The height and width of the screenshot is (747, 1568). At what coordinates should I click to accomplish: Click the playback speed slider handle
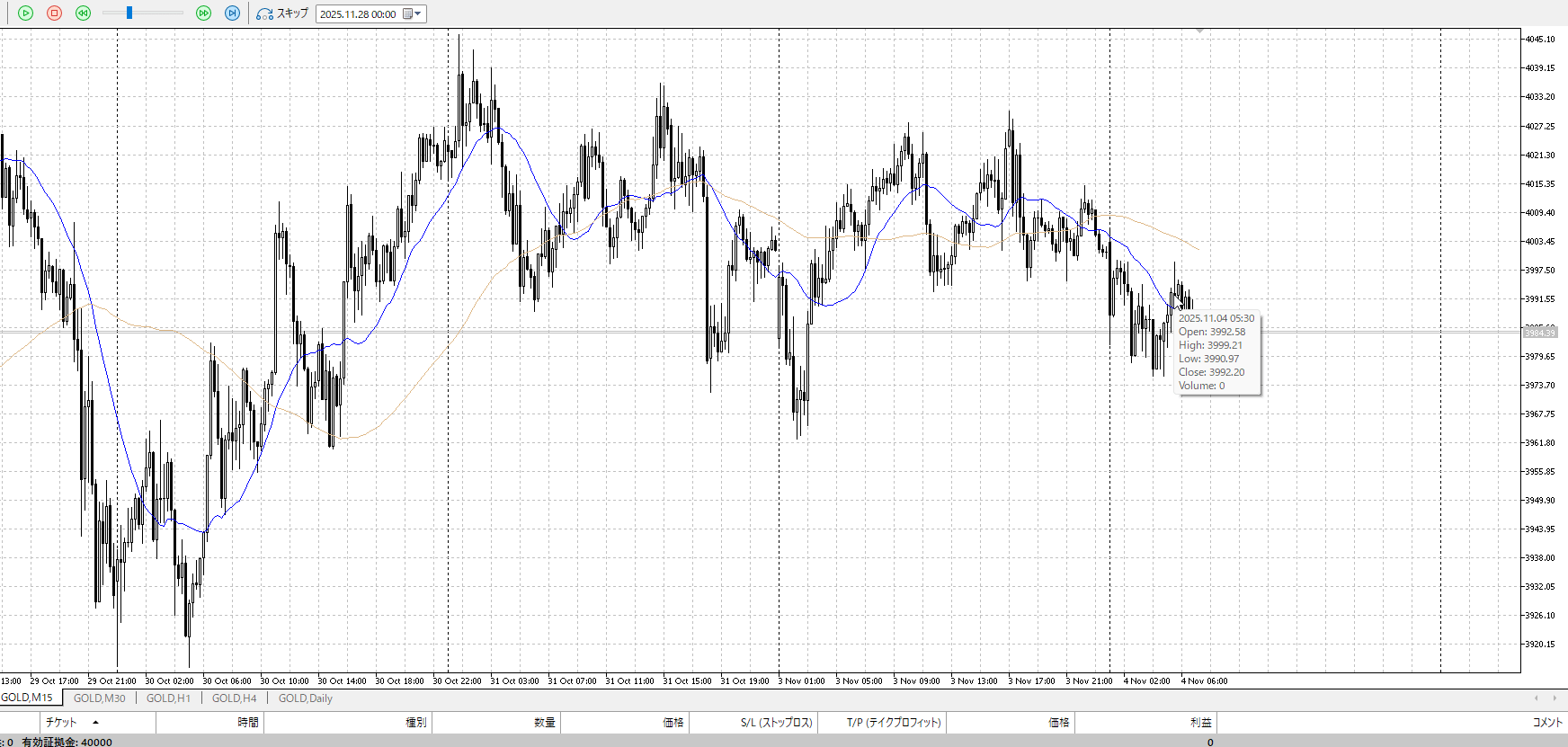[x=129, y=13]
